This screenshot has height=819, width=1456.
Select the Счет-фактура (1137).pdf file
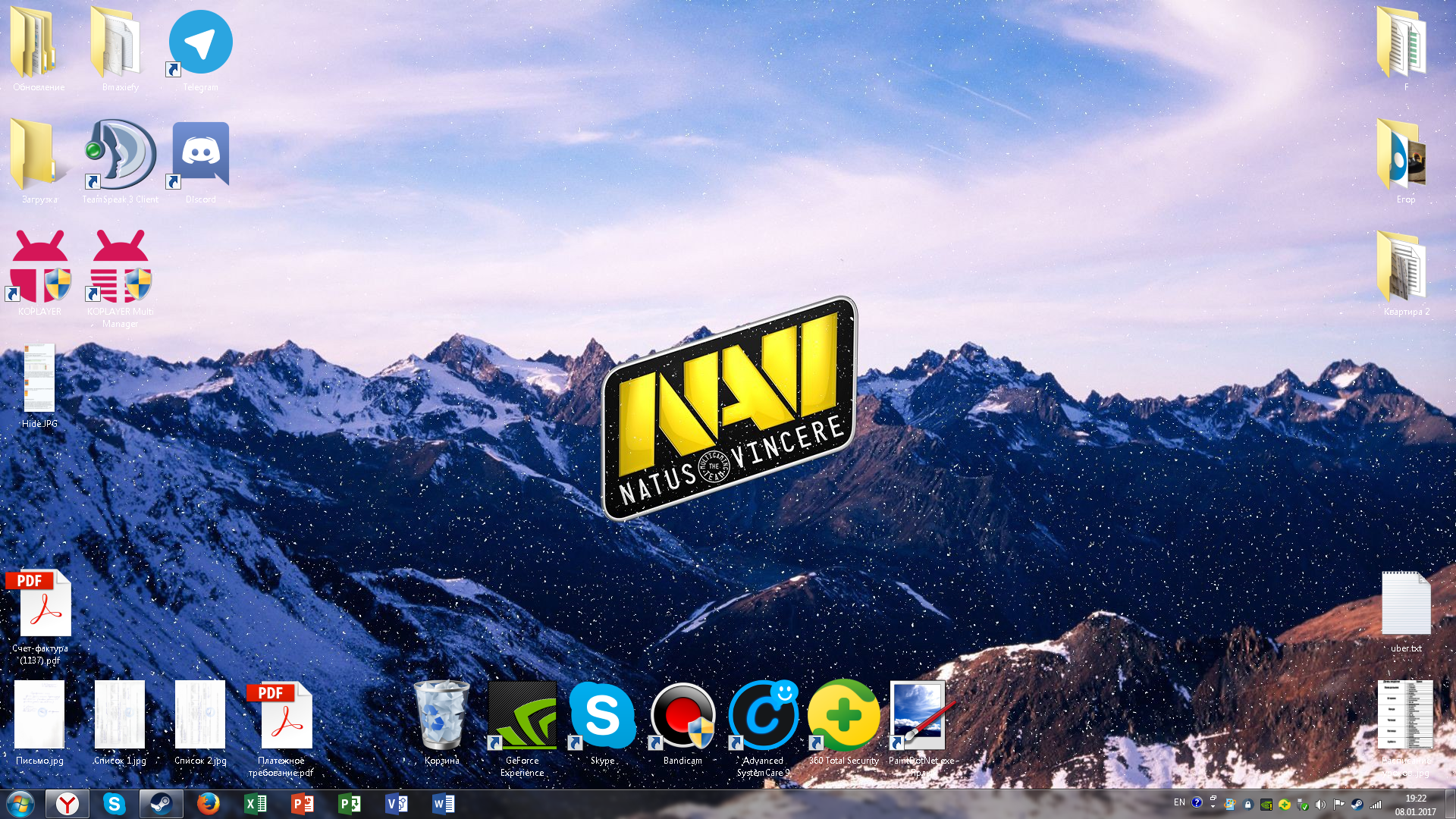coord(39,617)
